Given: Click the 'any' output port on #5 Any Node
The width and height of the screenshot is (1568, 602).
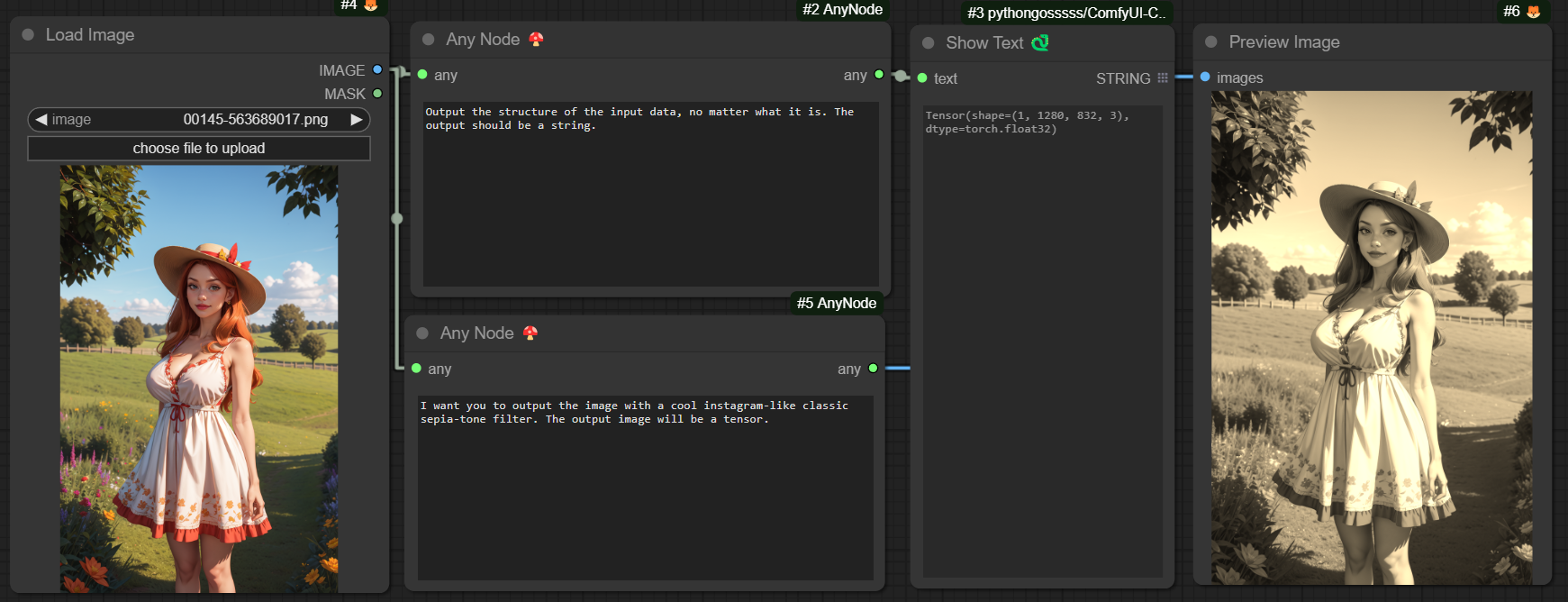Looking at the screenshot, I should (x=873, y=369).
